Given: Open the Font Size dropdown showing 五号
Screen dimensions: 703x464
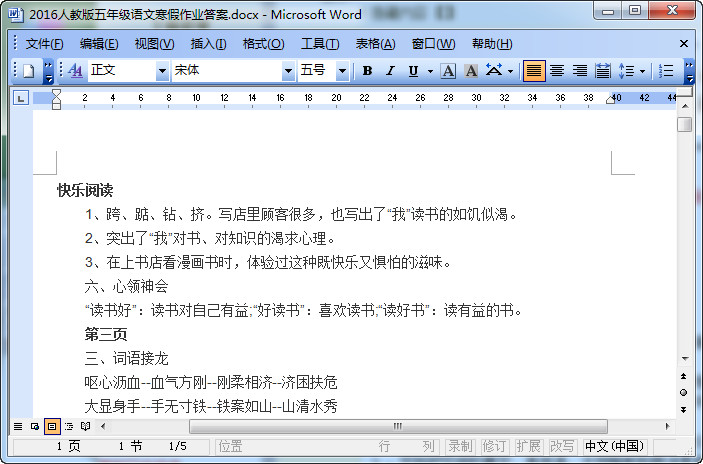Looking at the screenshot, I should pos(343,71).
